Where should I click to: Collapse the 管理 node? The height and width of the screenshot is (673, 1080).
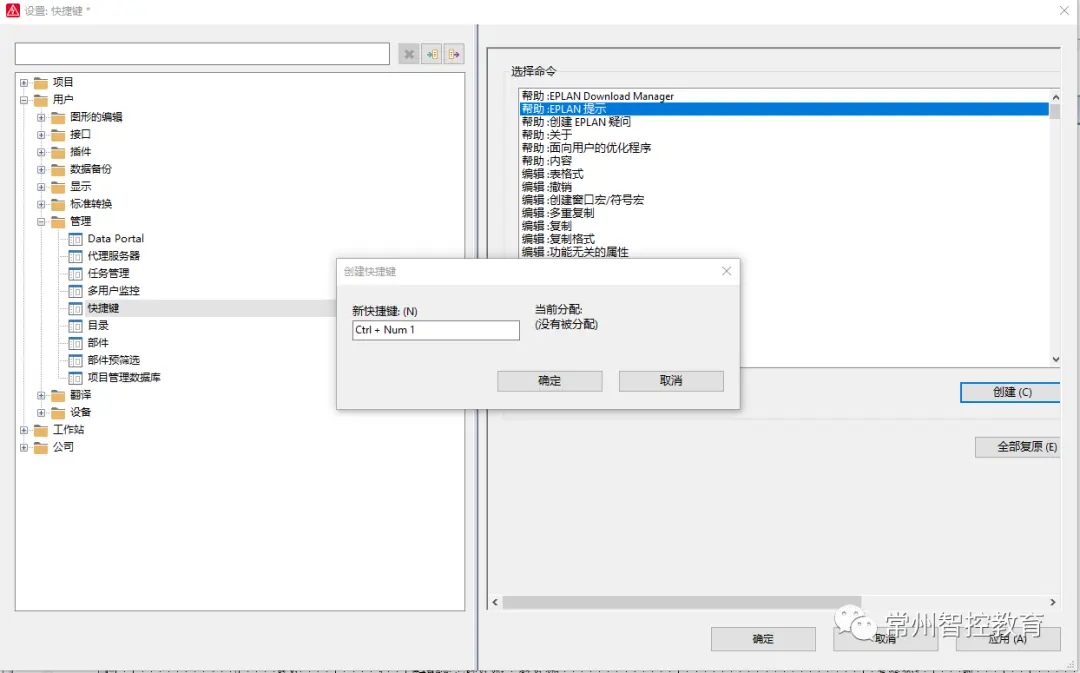tap(41, 222)
